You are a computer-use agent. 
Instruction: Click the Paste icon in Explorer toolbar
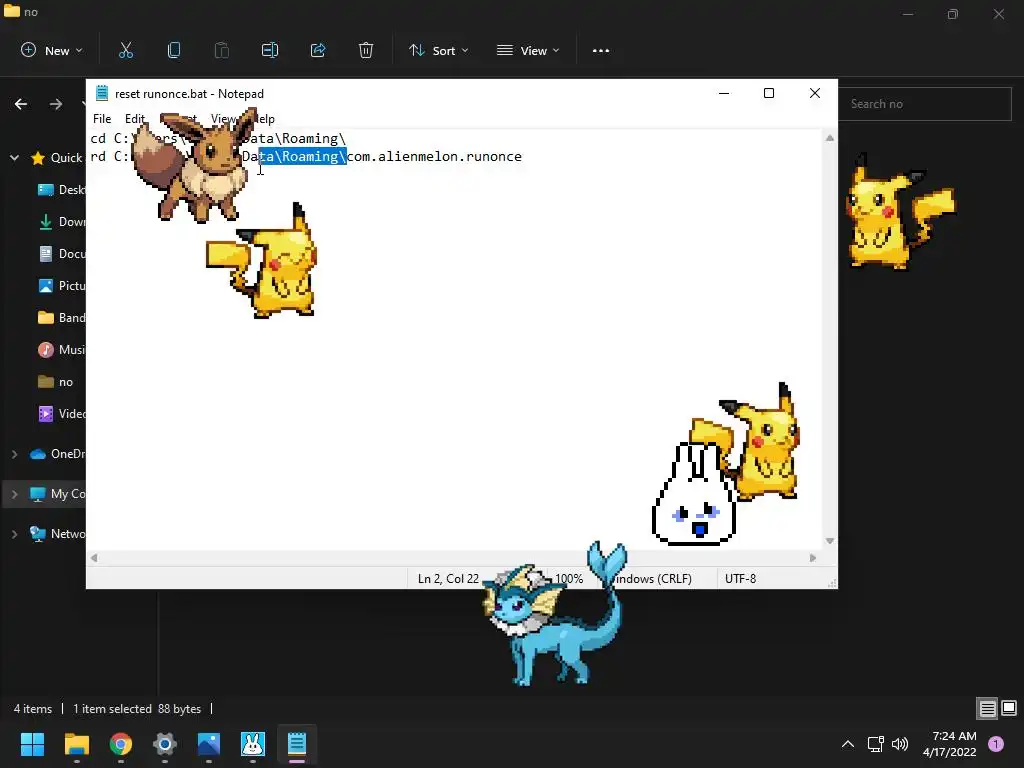(222, 50)
